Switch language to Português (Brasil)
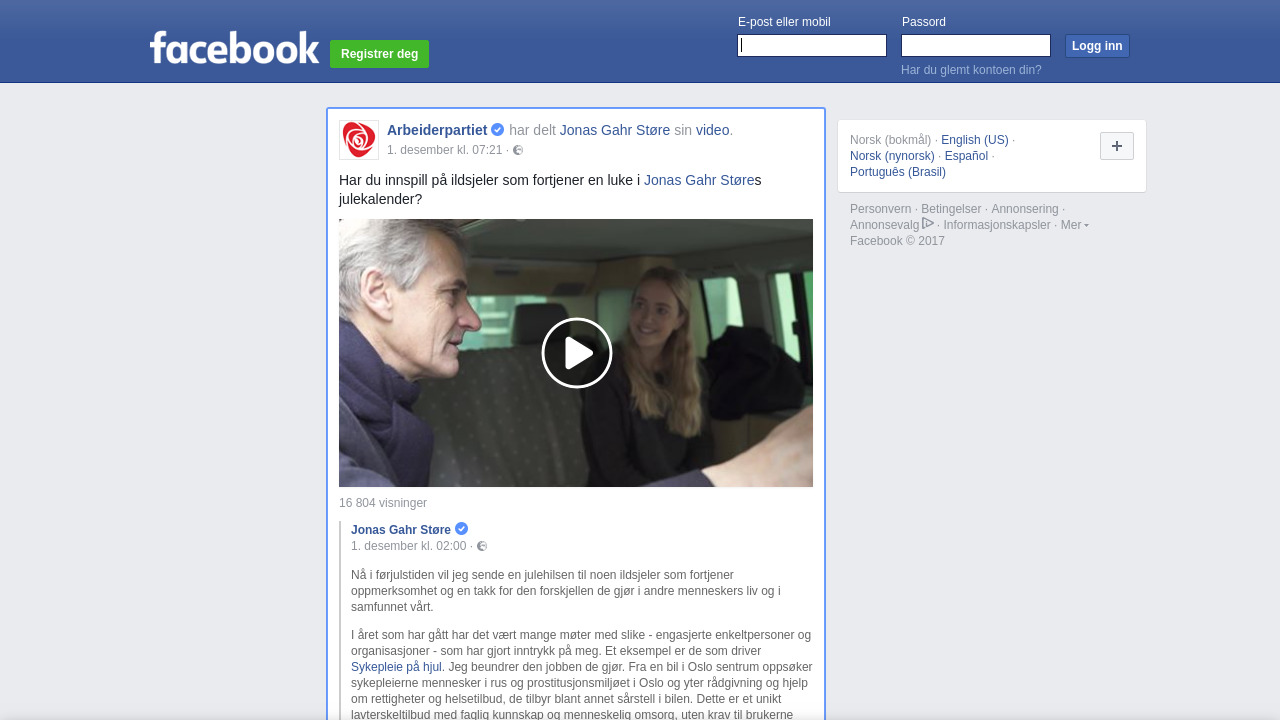Viewport: 1280px width, 720px height. tap(898, 172)
